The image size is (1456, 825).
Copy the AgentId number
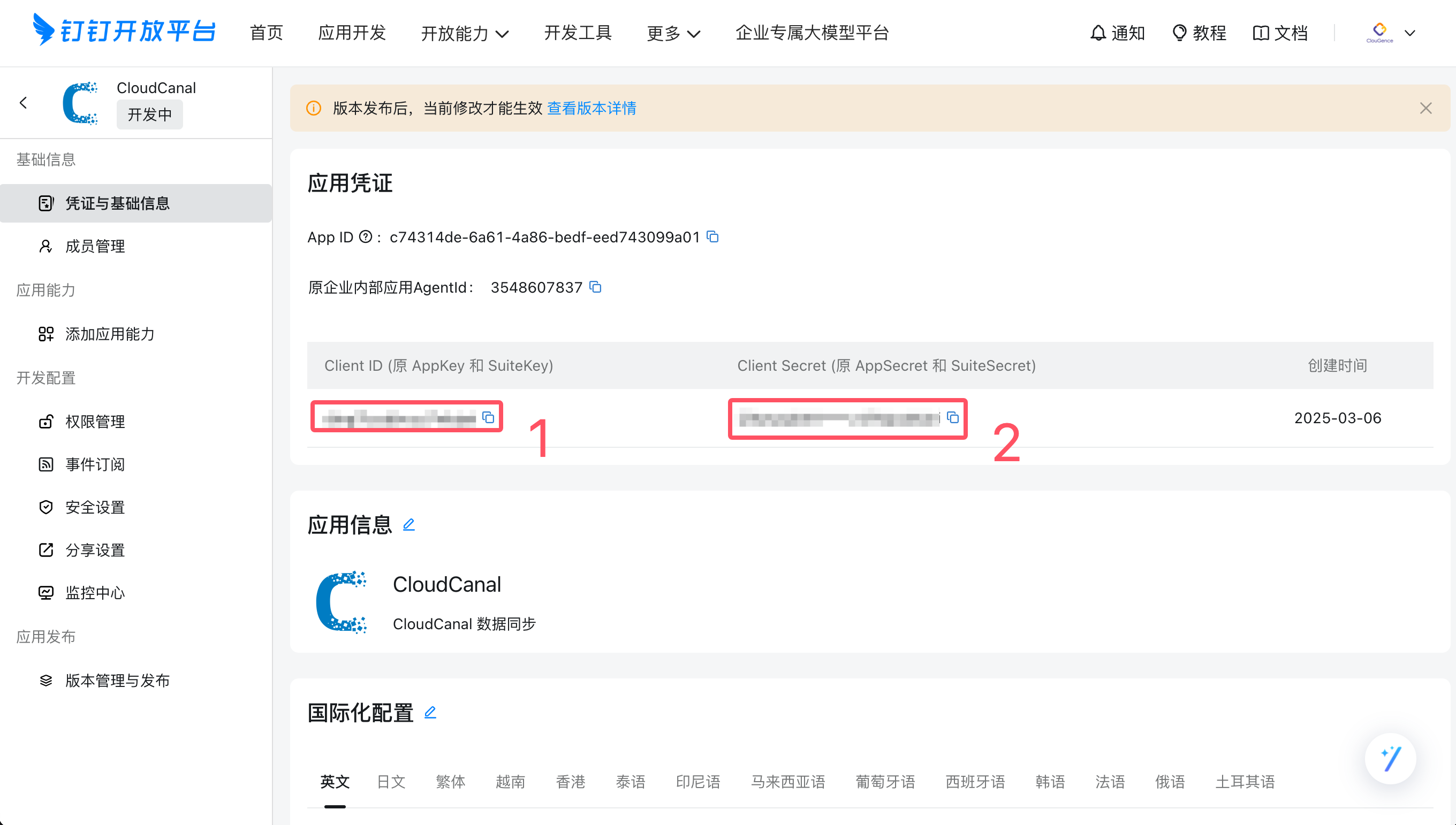click(595, 287)
